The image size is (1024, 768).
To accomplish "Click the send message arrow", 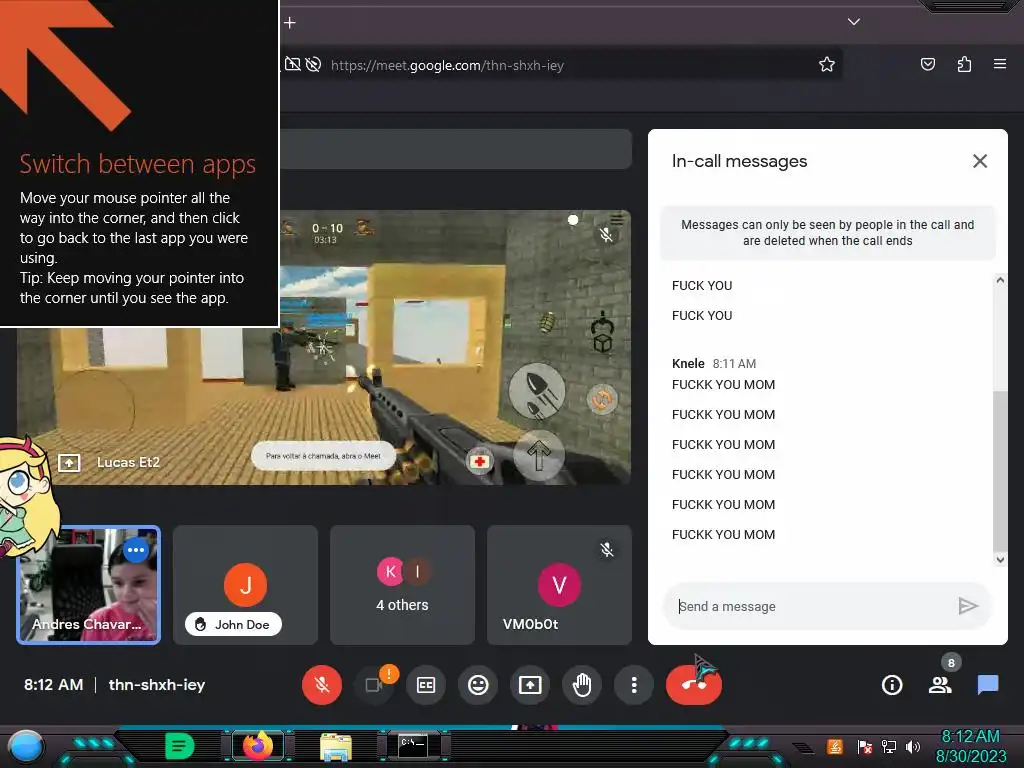I will [968, 606].
